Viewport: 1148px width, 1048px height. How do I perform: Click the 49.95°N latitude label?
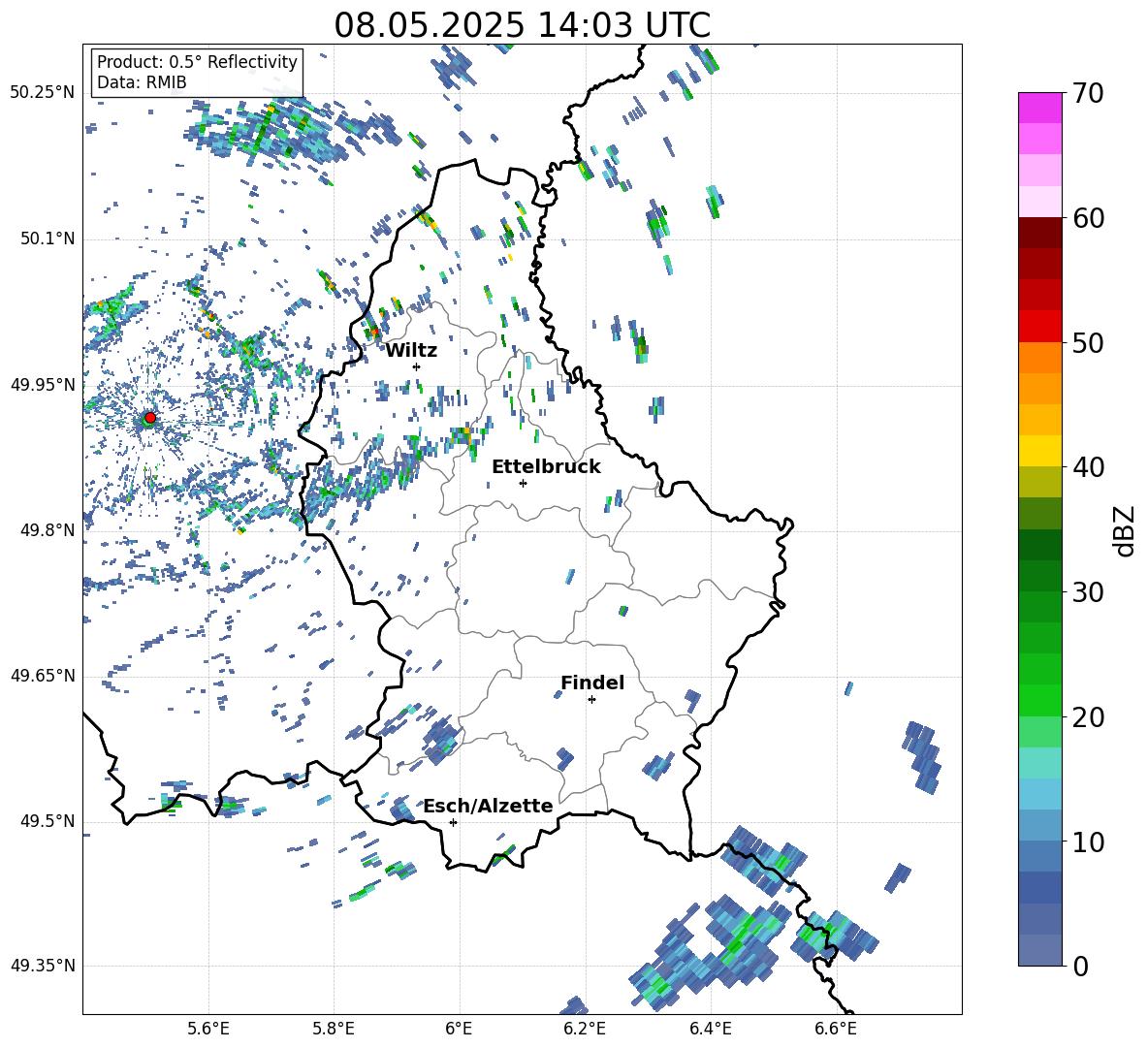pyautogui.click(x=43, y=385)
